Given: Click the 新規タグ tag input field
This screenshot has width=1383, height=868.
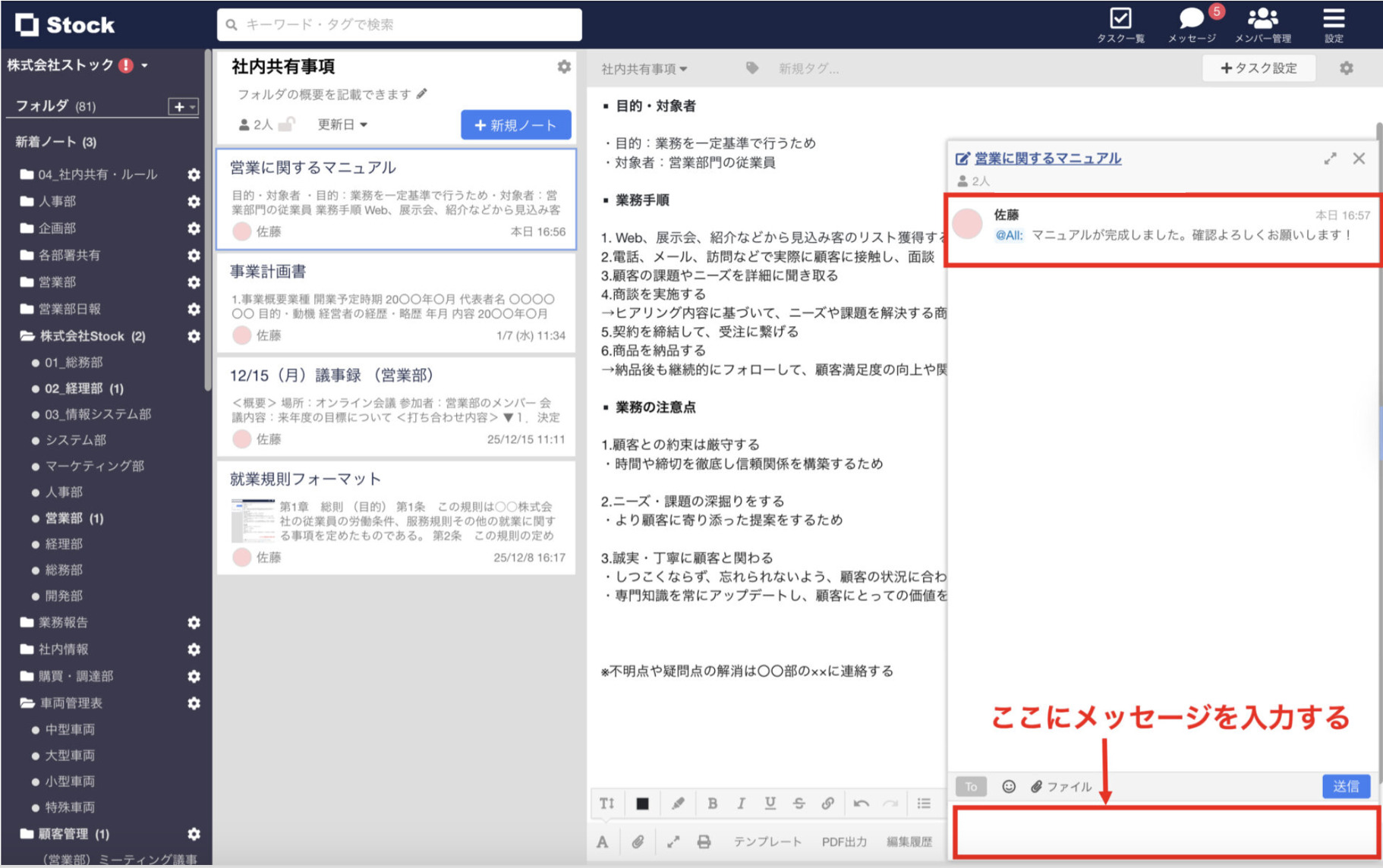Looking at the screenshot, I should click(x=808, y=69).
